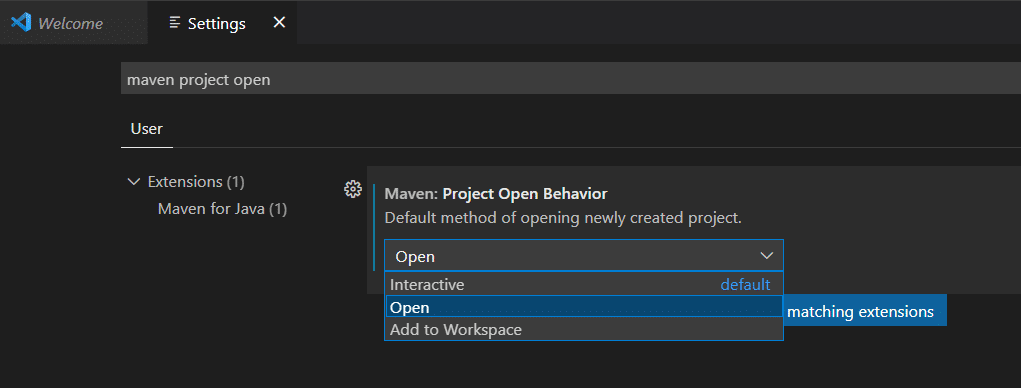Open the gear More Actions icon

click(x=352, y=189)
